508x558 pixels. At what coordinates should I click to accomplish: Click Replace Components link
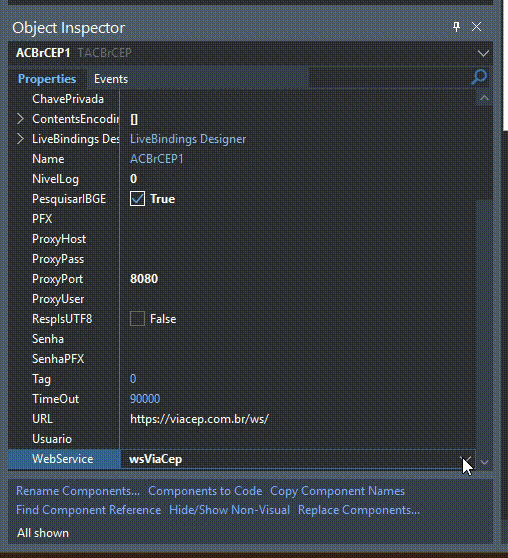coord(359,510)
